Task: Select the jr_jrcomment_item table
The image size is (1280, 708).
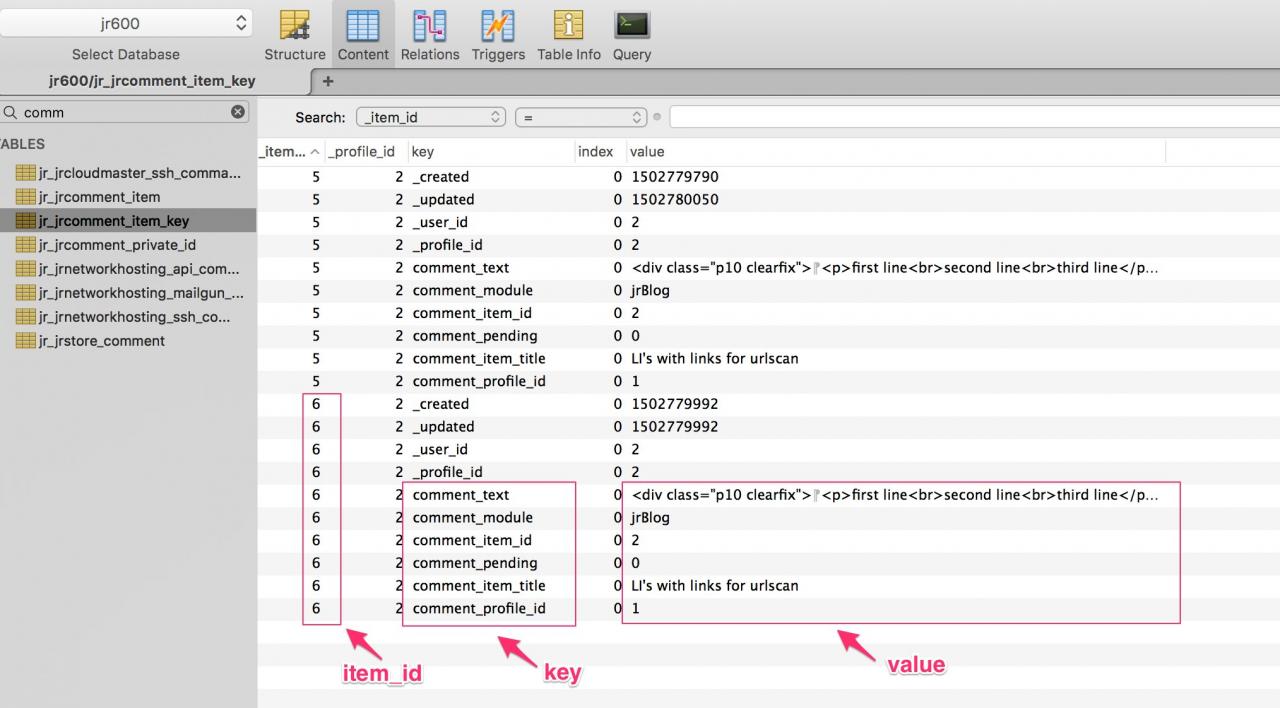Action: click(x=99, y=197)
